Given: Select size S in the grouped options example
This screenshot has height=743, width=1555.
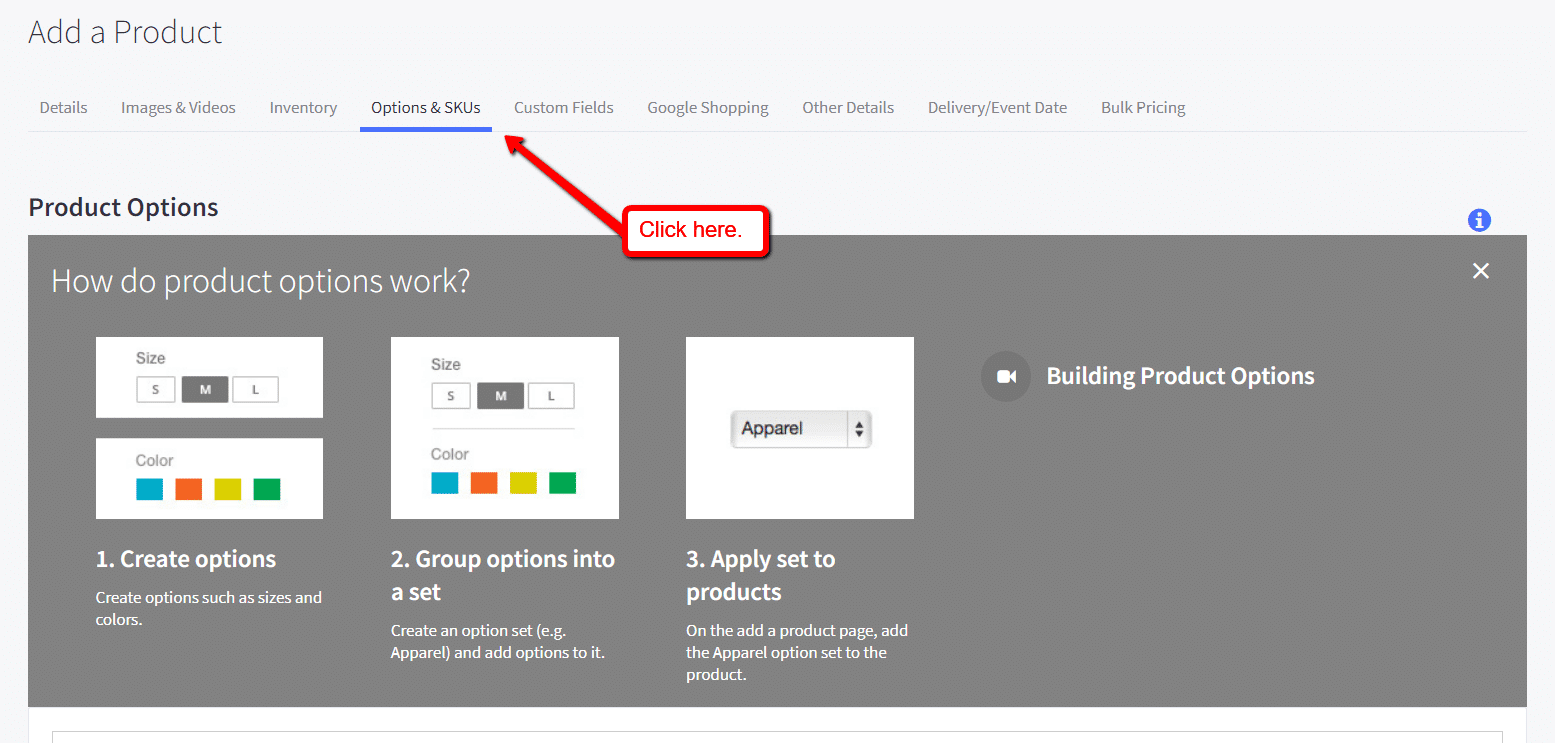Looking at the screenshot, I should click(x=451, y=395).
